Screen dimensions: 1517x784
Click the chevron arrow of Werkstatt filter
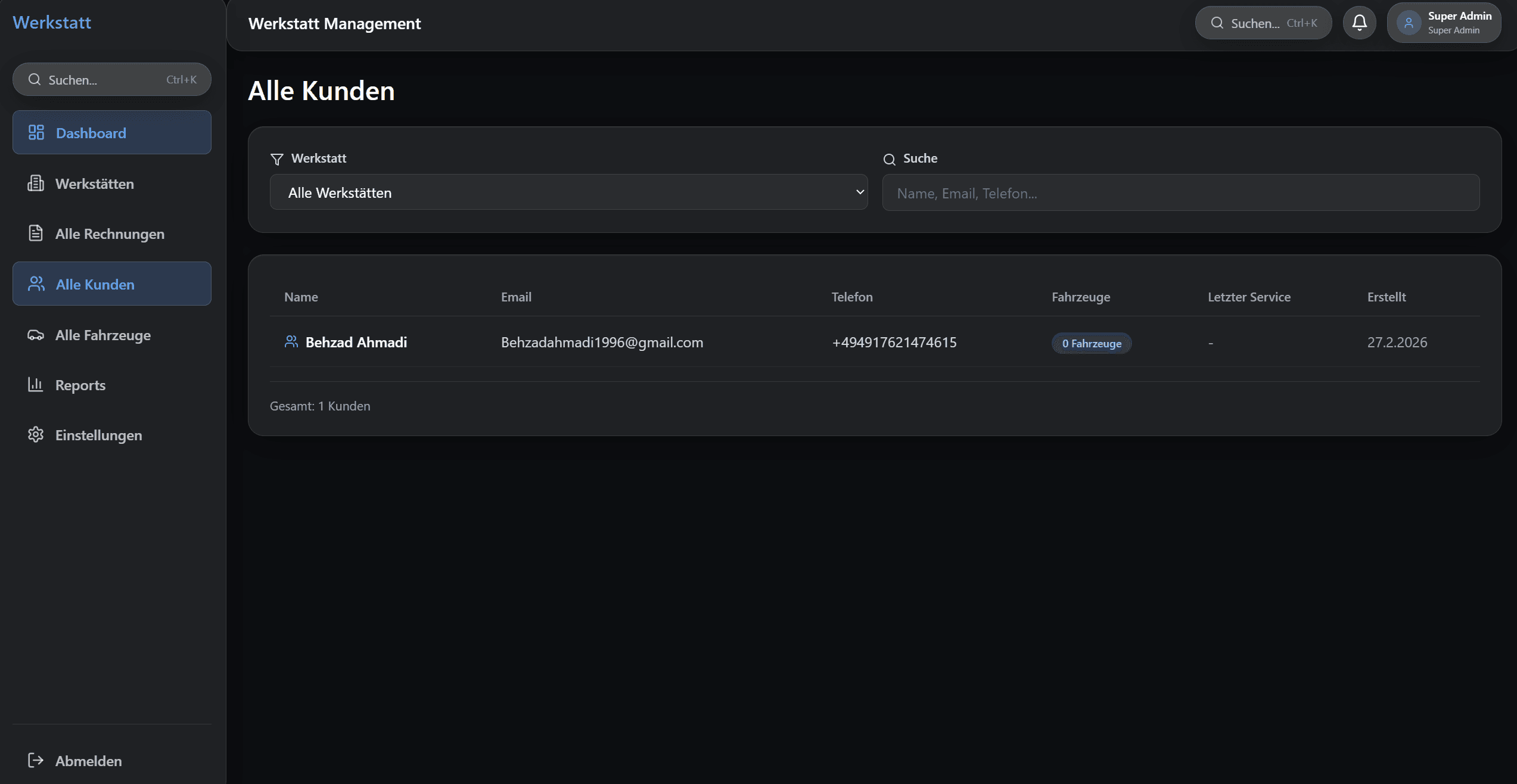click(x=860, y=192)
